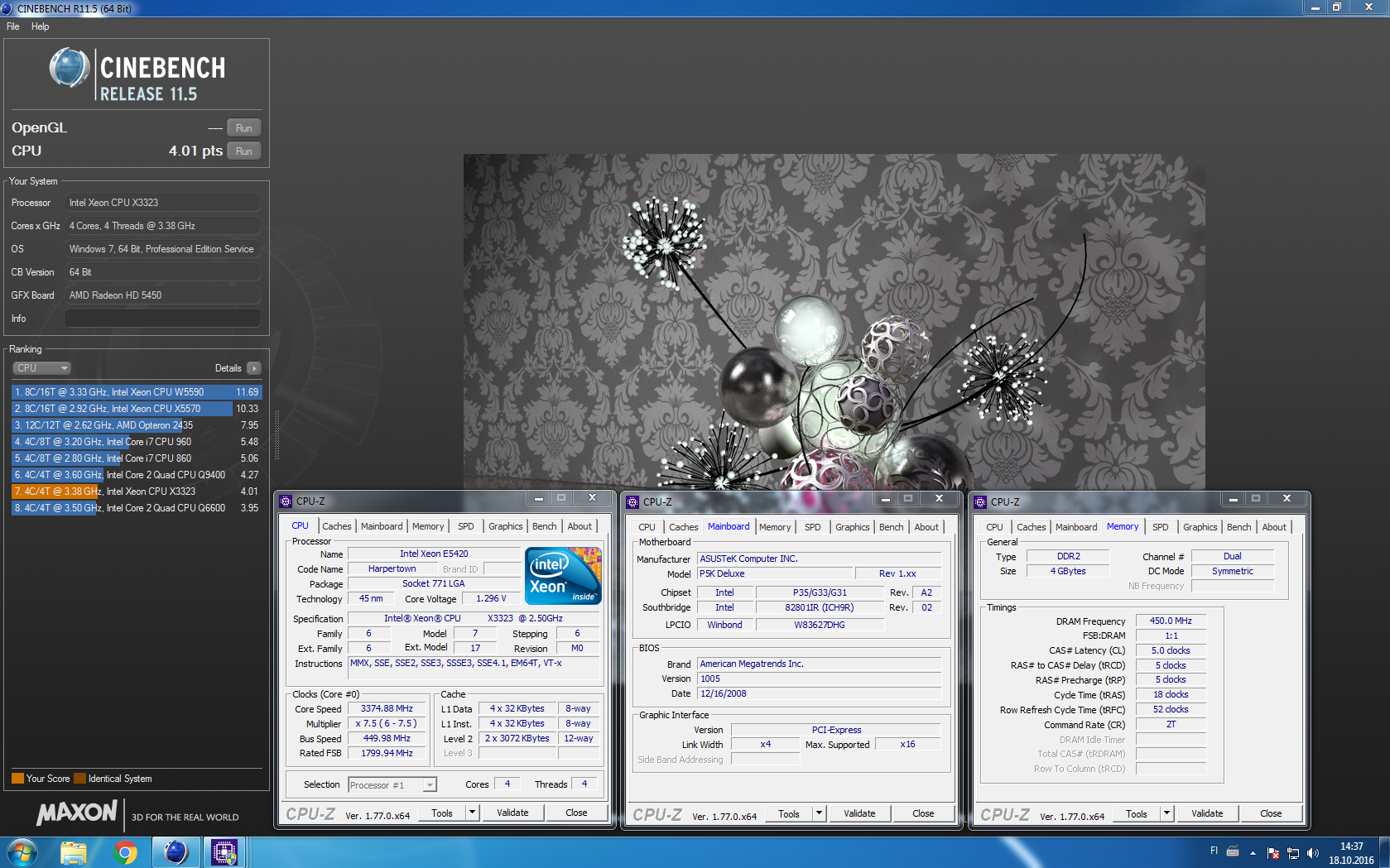Click the clock showing 14:37
This screenshot has width=1390, height=868.
1351,846
